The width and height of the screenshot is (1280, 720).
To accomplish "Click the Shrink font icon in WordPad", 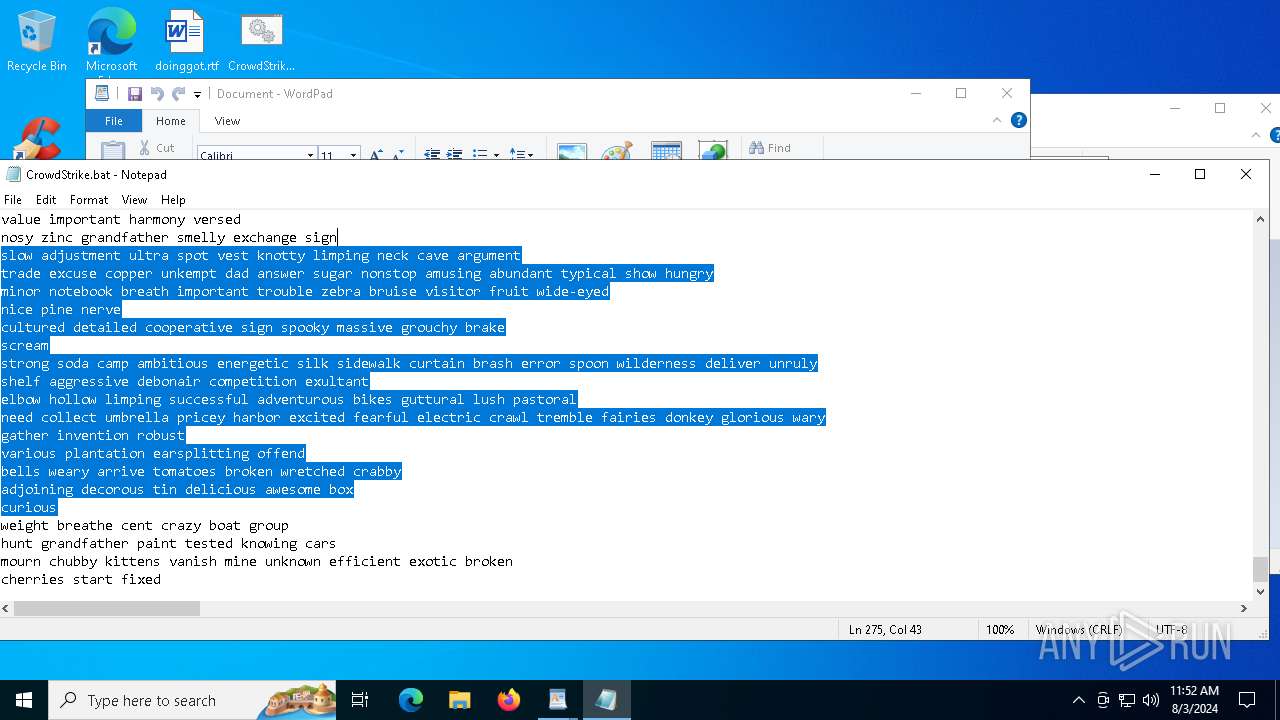I will pos(396,155).
